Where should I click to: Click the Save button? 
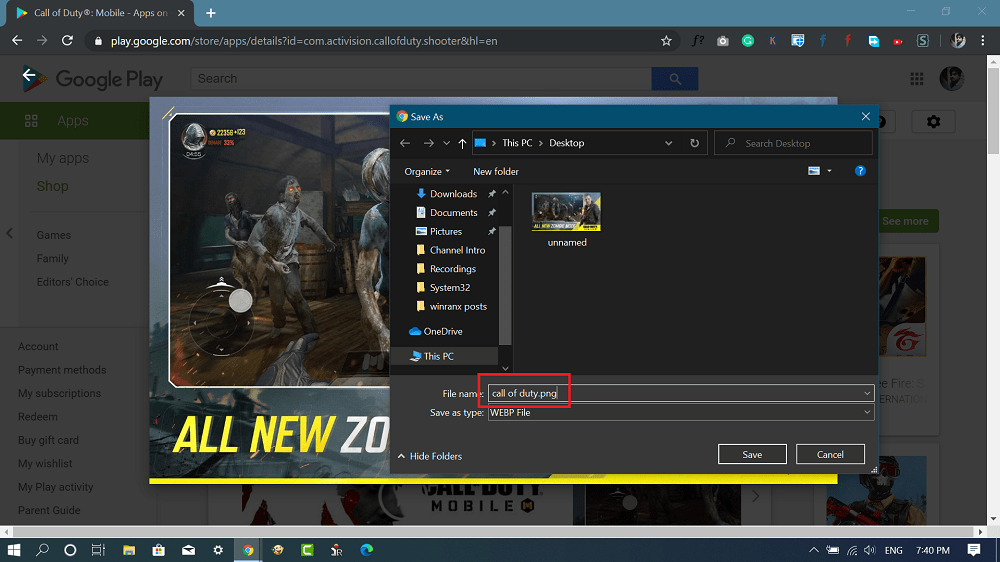[752, 454]
